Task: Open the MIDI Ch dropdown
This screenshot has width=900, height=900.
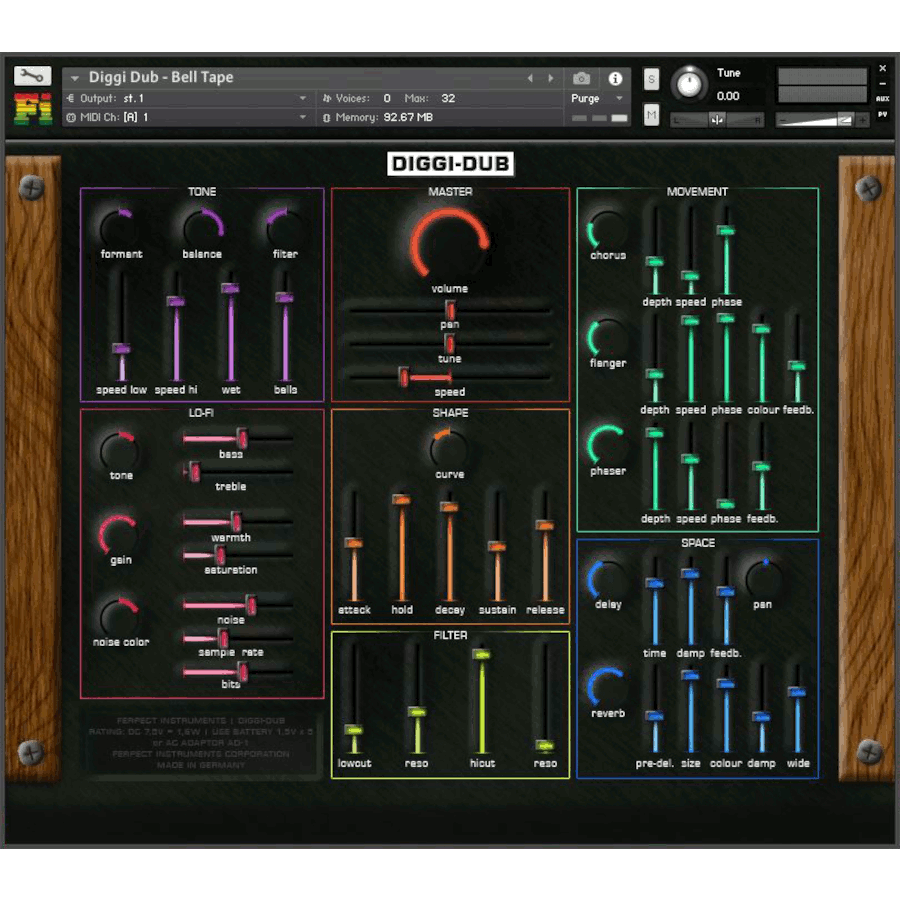Action: point(303,118)
